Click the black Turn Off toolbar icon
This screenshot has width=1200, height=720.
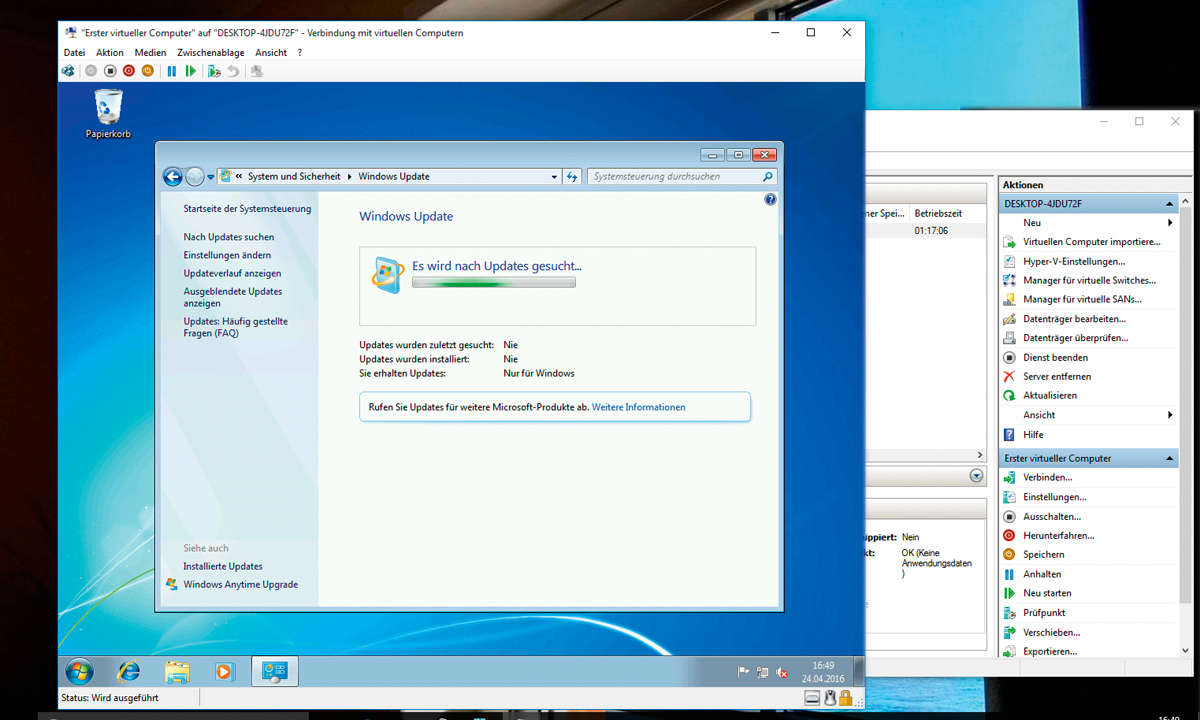109,71
